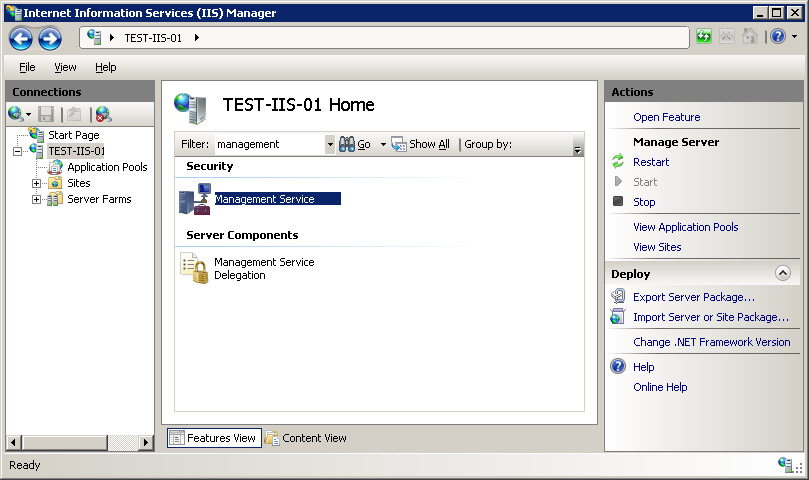This screenshot has width=809, height=480.
Task: Click the Management Service Delegation label
Action: coord(264,269)
